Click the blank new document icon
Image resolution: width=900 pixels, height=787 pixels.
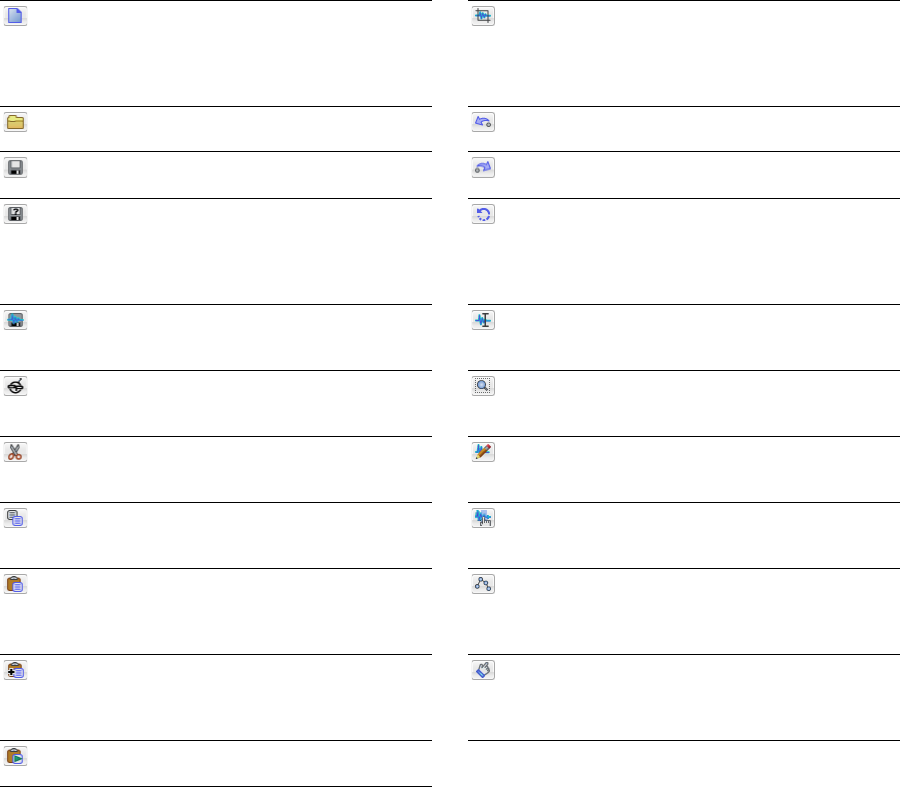coord(16,16)
